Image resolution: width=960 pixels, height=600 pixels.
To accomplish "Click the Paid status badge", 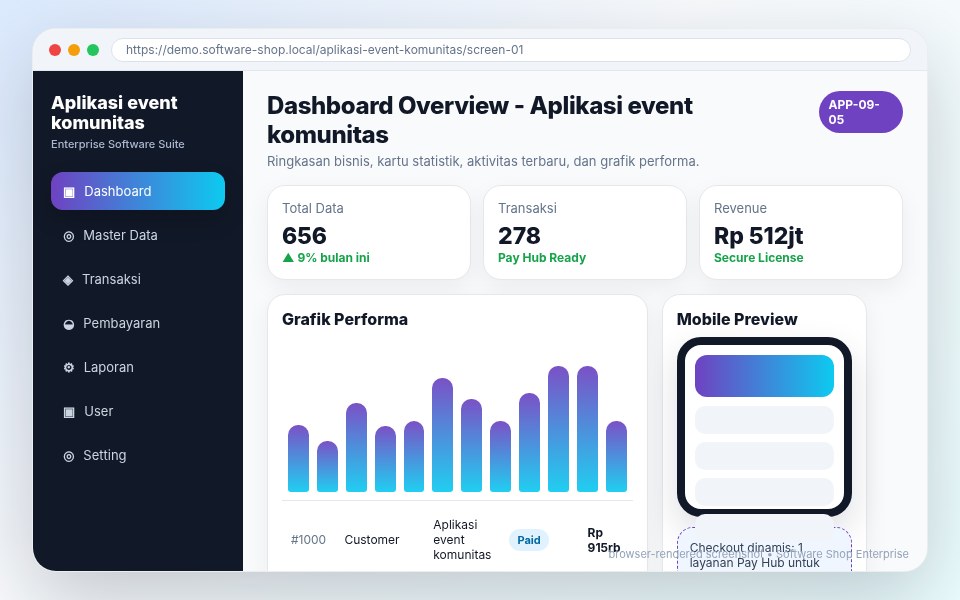I will click(x=529, y=540).
